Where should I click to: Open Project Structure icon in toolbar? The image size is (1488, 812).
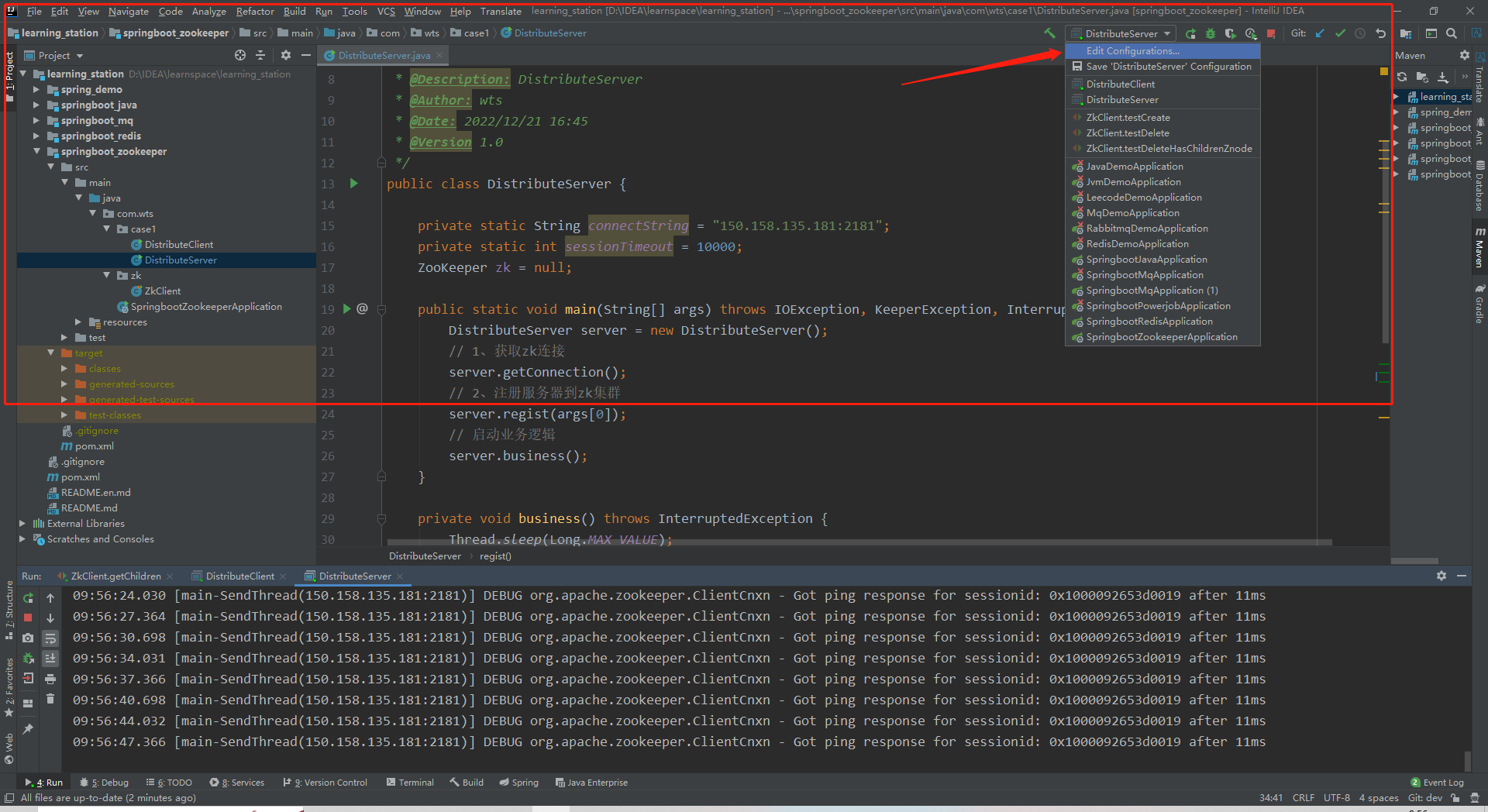point(1406,33)
